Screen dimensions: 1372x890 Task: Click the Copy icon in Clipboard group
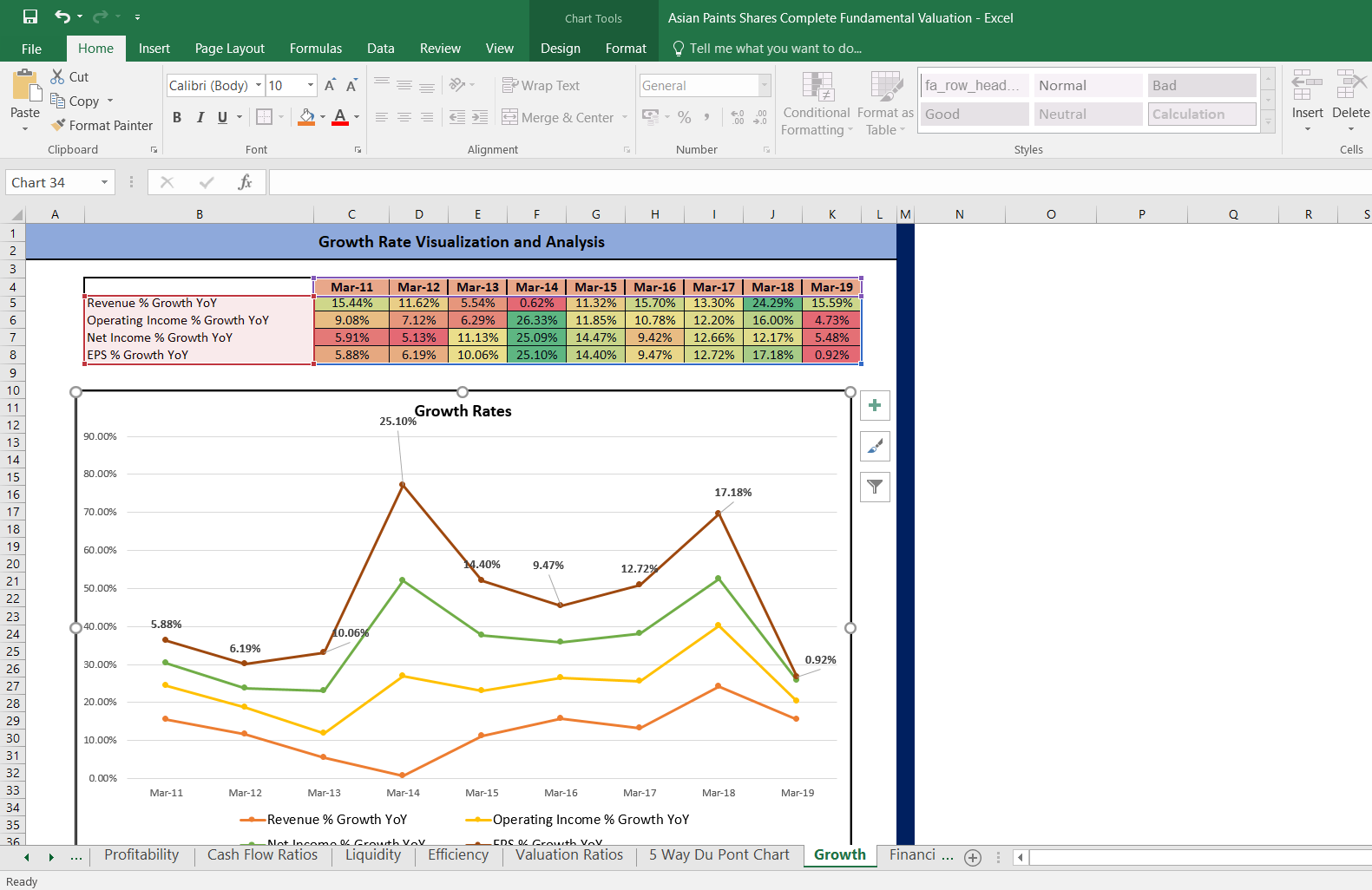point(57,101)
